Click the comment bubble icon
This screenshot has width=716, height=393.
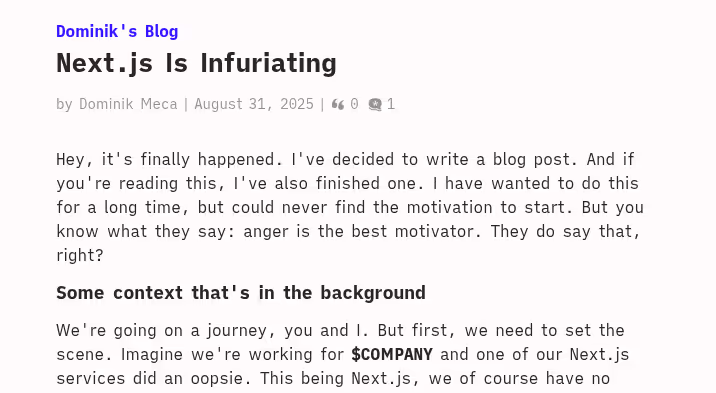click(375, 105)
